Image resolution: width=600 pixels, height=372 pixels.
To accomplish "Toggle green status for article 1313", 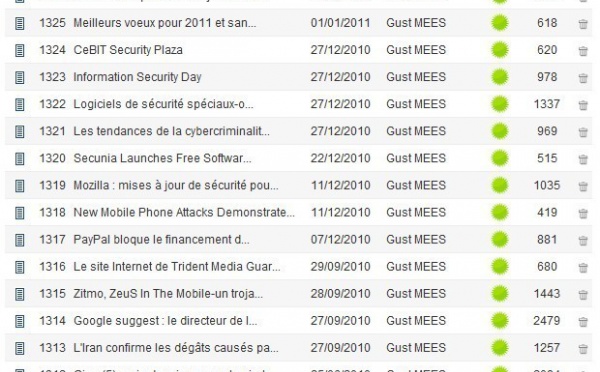I will point(499,348).
